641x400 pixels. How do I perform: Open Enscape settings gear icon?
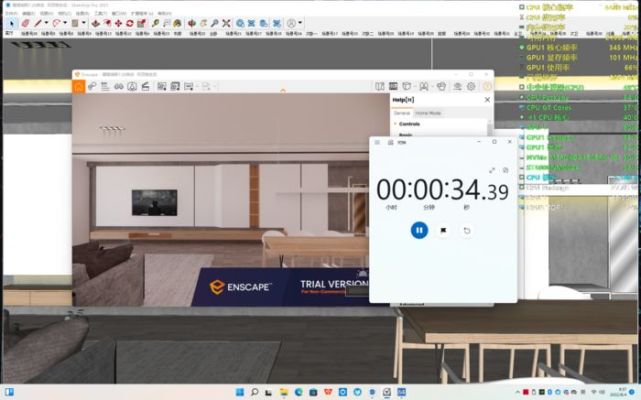click(x=471, y=86)
